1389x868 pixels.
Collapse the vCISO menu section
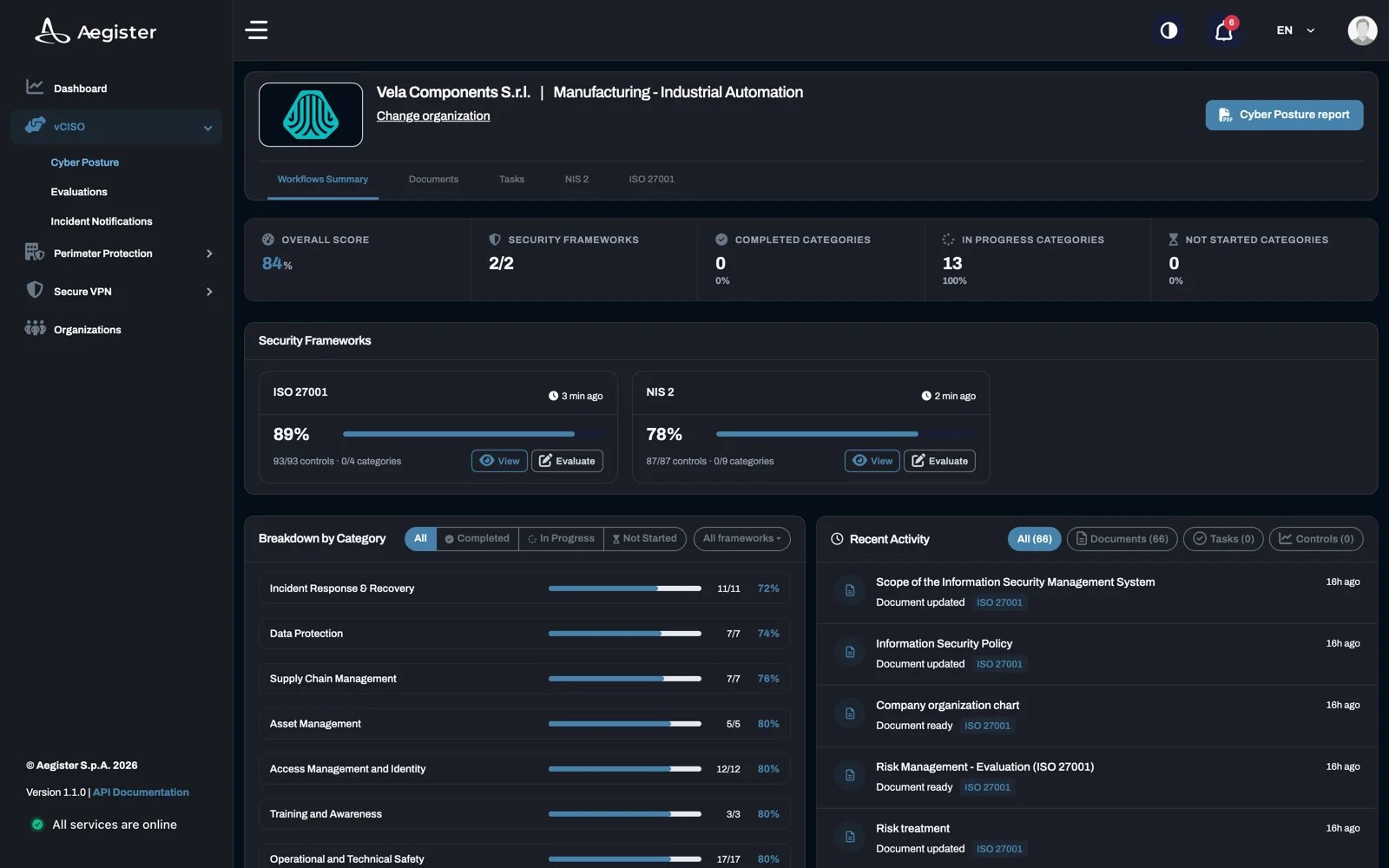point(116,127)
